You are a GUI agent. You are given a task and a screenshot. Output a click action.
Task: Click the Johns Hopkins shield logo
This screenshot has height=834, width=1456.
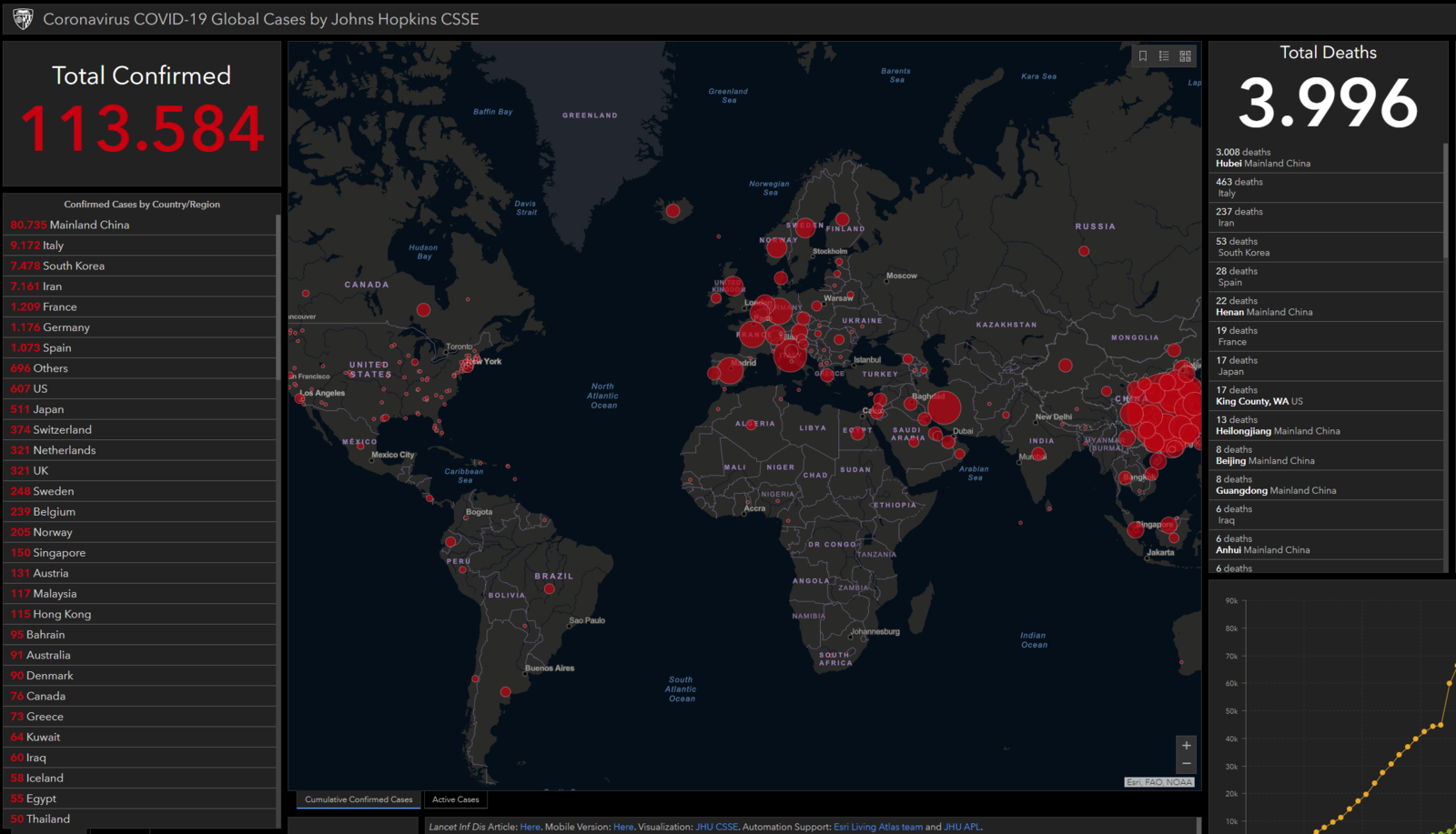click(23, 19)
